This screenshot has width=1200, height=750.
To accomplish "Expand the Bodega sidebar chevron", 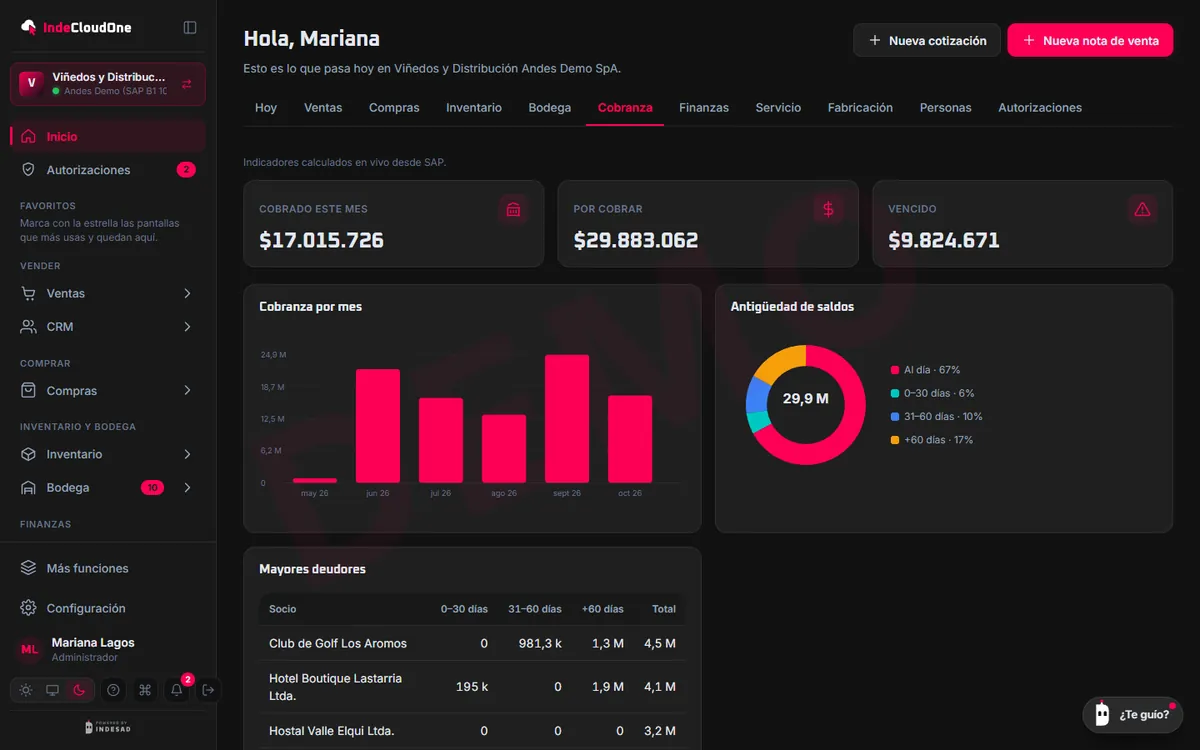I will click(188, 488).
